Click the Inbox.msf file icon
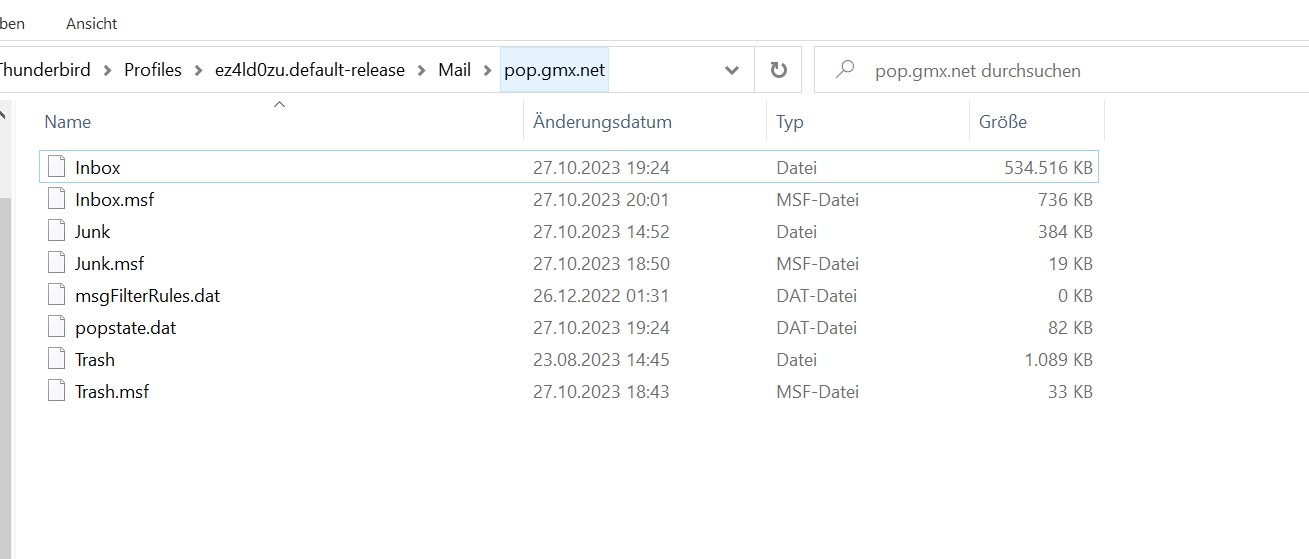1309x559 pixels. click(x=57, y=200)
